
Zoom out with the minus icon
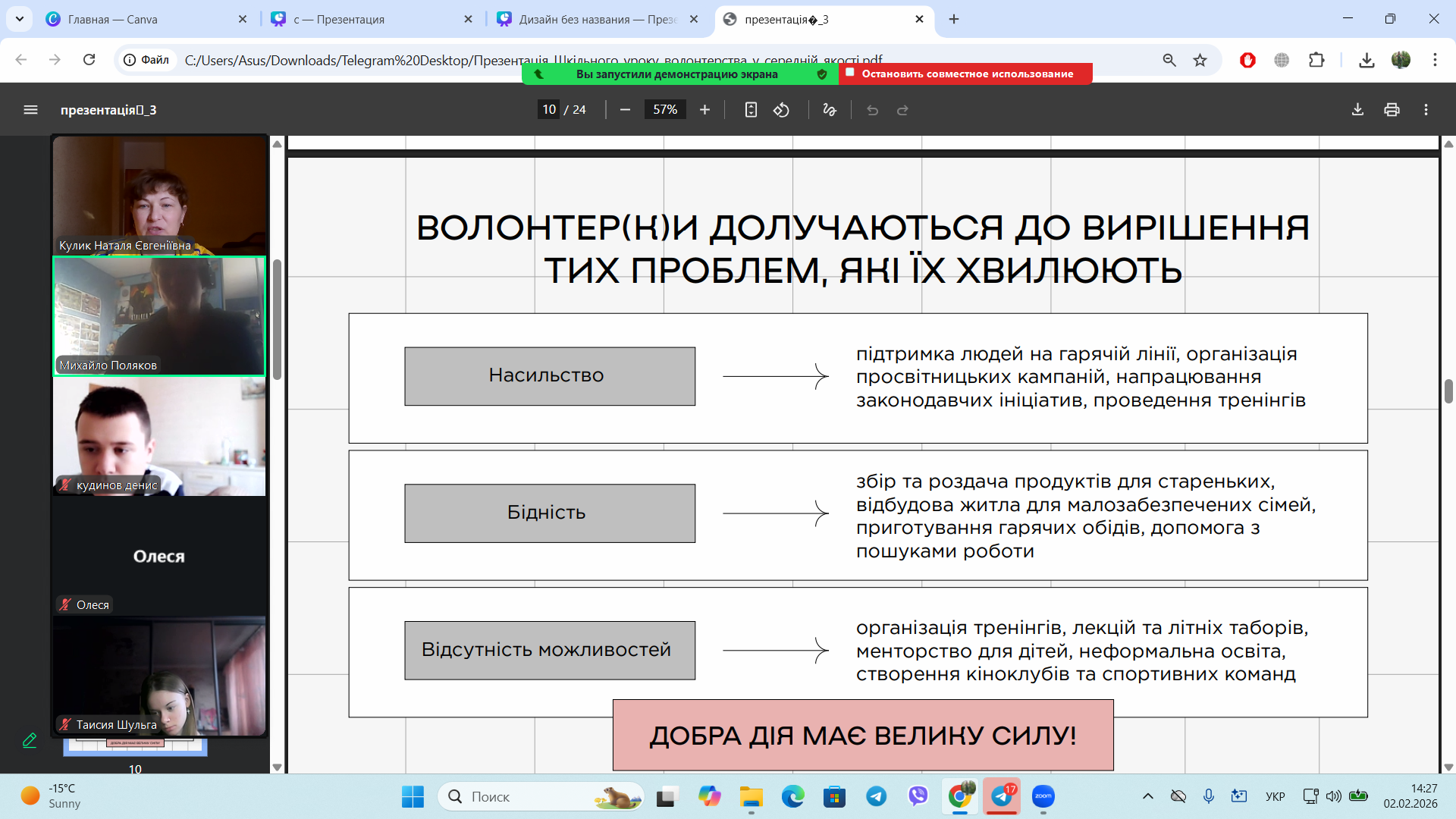click(x=625, y=110)
